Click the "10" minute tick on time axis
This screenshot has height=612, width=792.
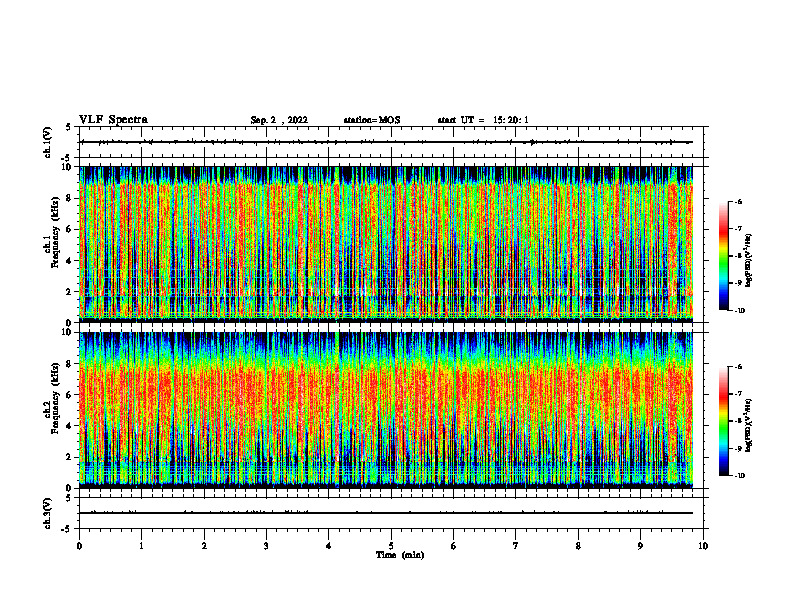703,546
